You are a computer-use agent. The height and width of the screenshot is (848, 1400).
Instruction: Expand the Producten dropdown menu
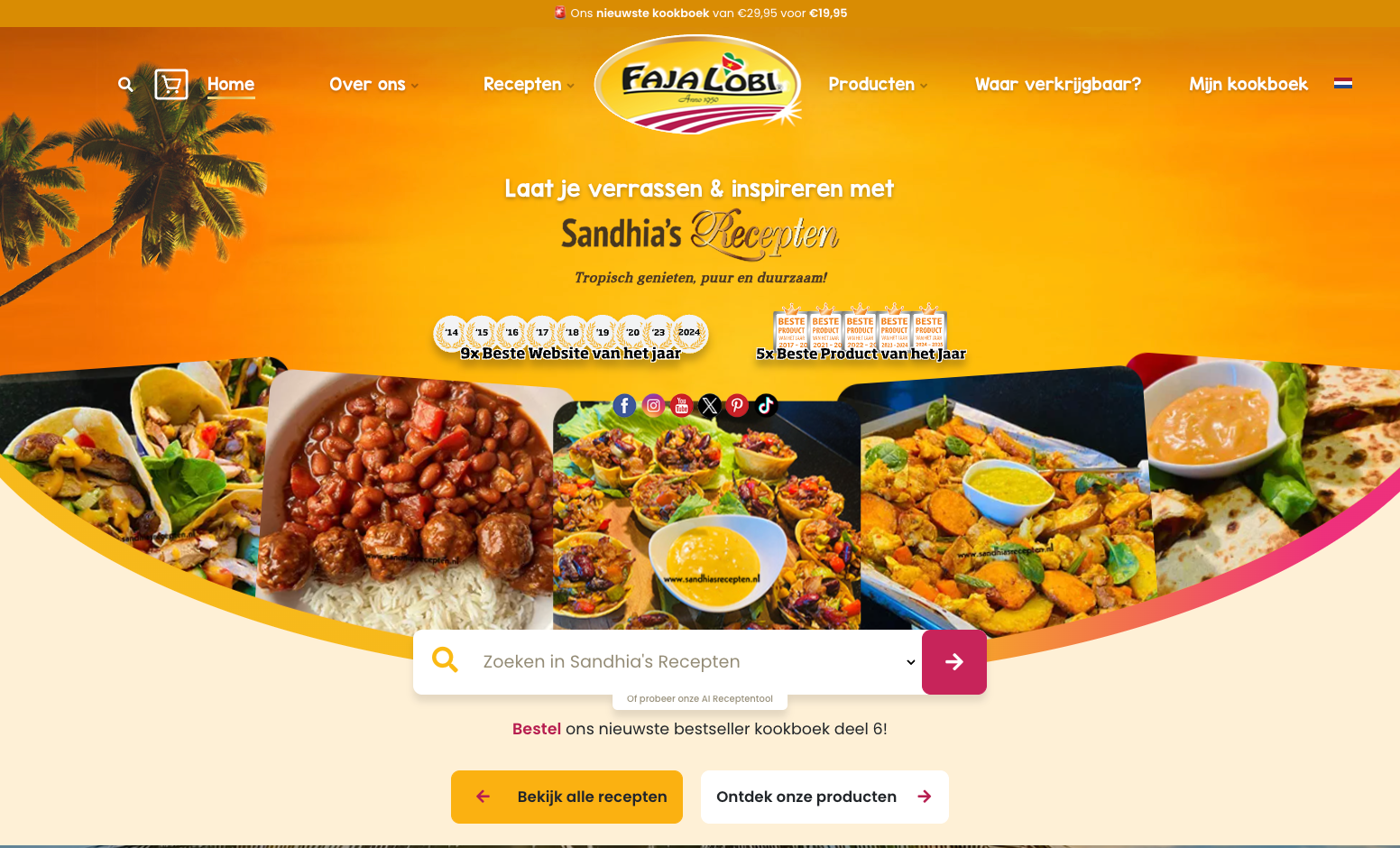click(878, 85)
